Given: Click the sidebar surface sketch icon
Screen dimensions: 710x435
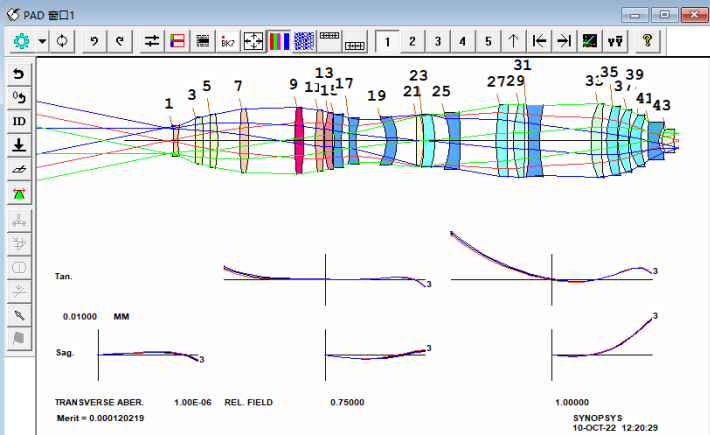Looking at the screenshot, I should pyautogui.click(x=19, y=169).
